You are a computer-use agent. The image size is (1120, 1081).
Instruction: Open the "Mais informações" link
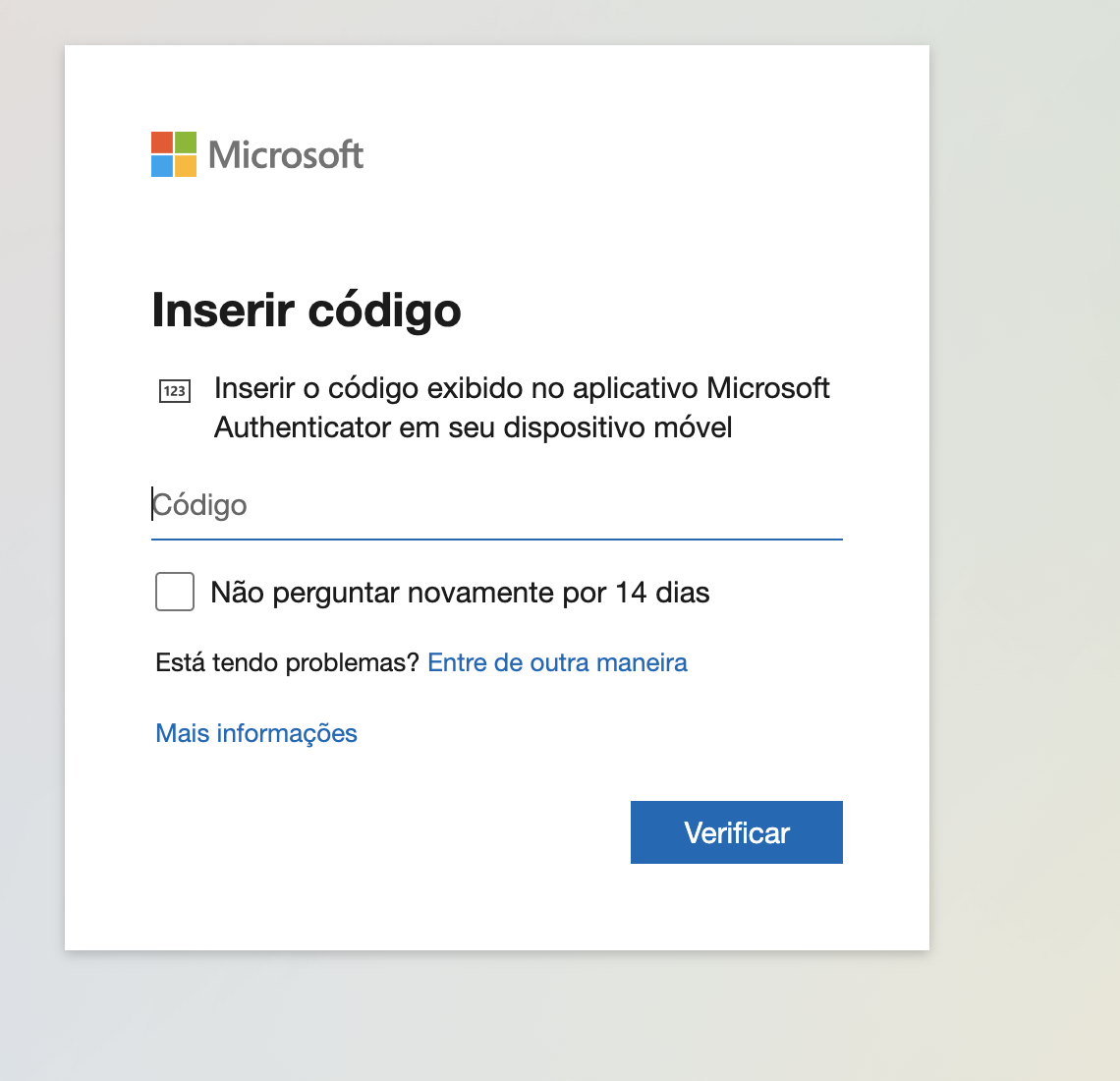[x=256, y=733]
